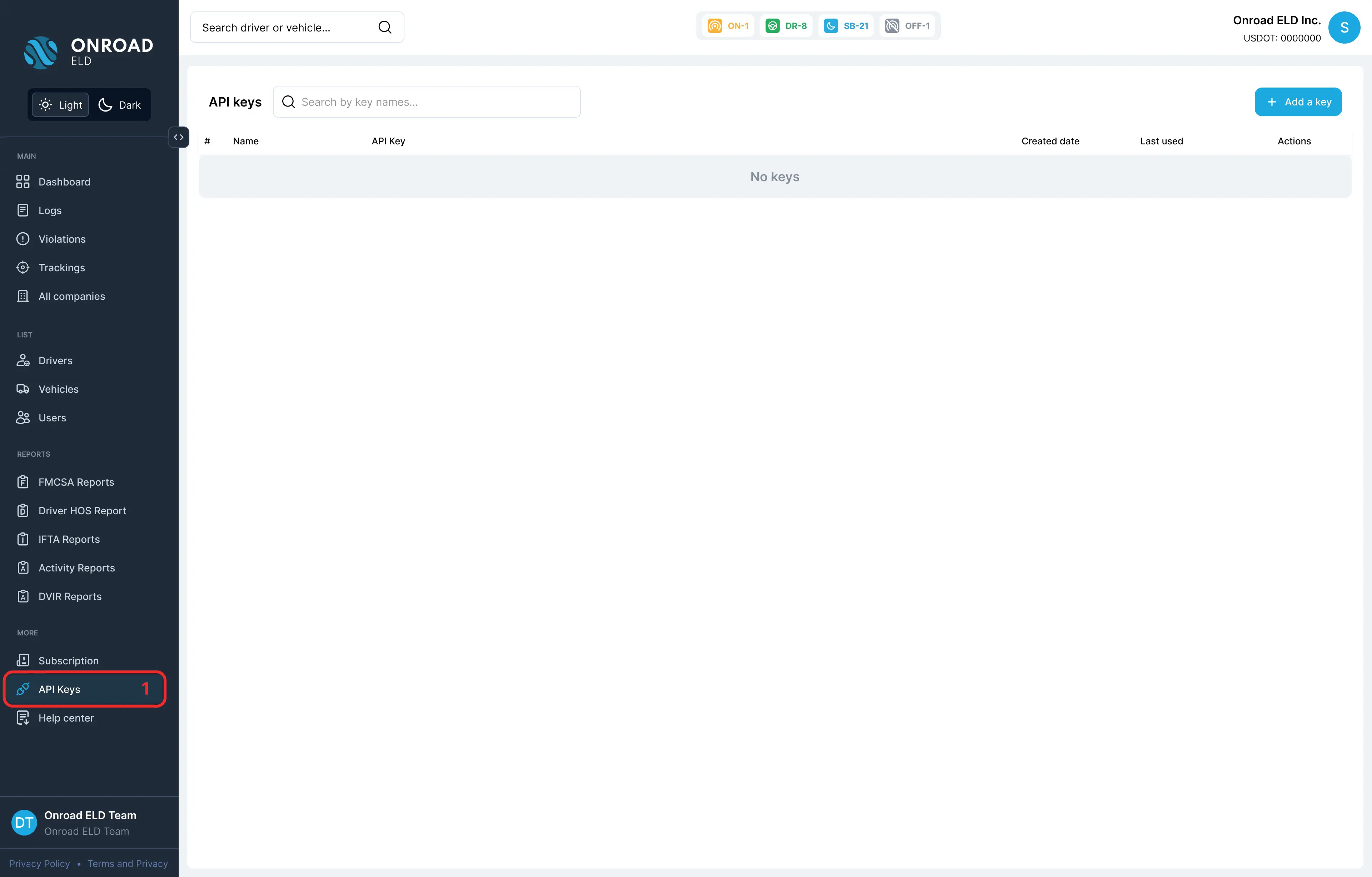
Task: Open the Subscription icon in sidebar
Action: coord(23,660)
